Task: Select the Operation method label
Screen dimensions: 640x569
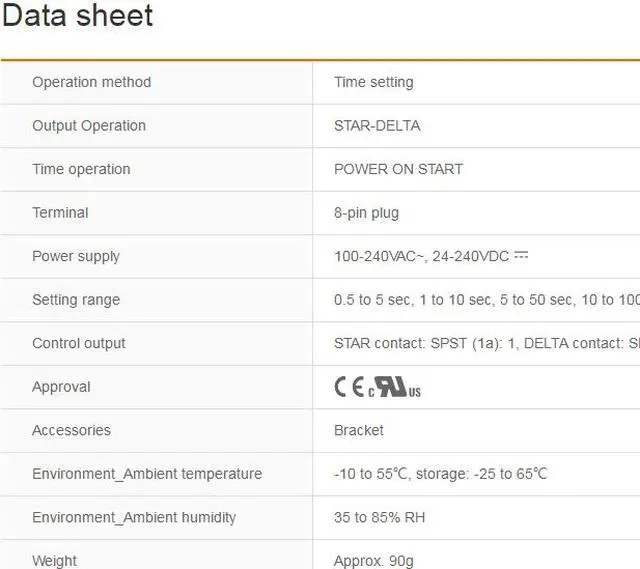Action: (91, 82)
